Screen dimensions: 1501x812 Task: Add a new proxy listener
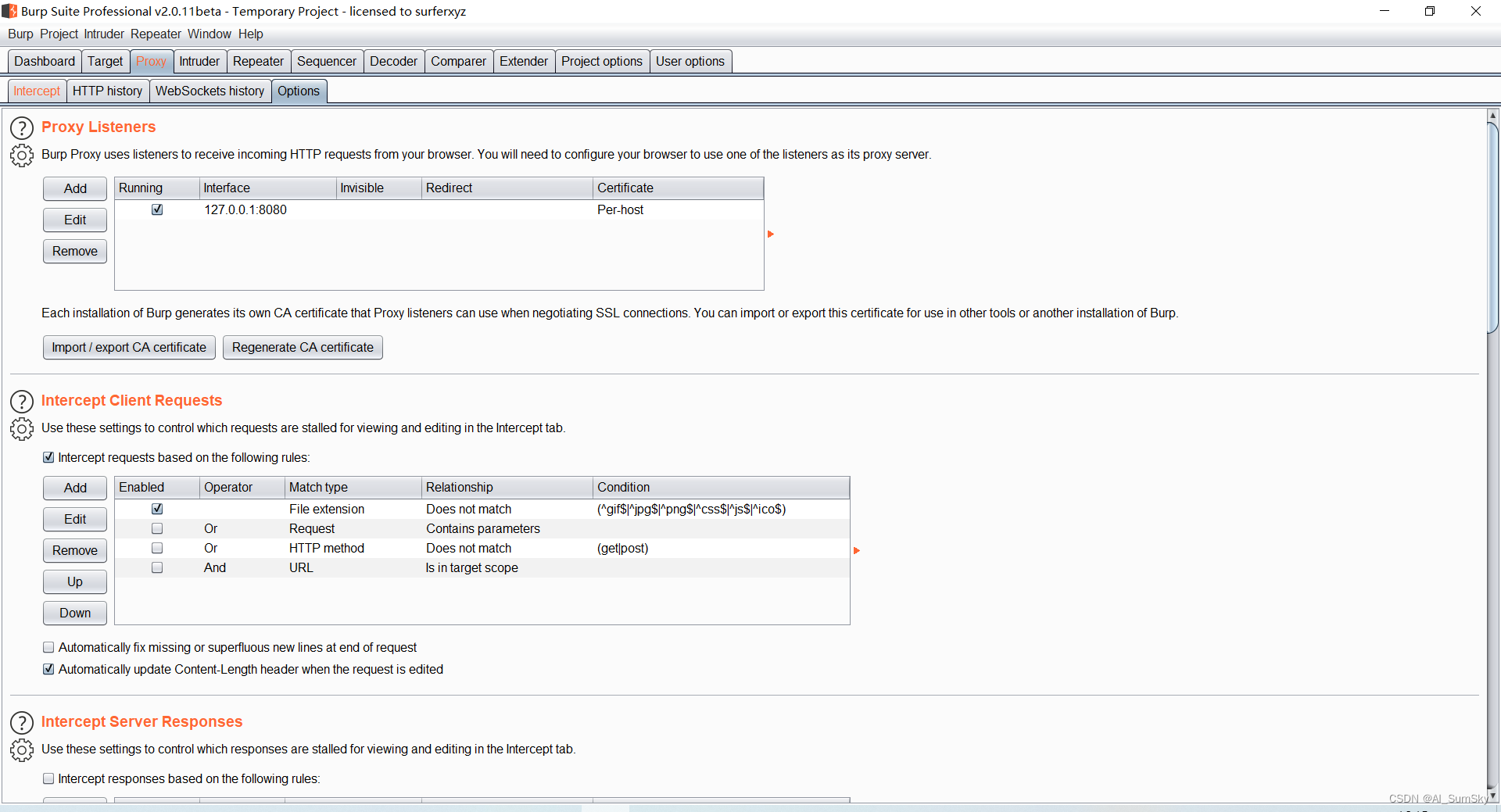pos(75,188)
